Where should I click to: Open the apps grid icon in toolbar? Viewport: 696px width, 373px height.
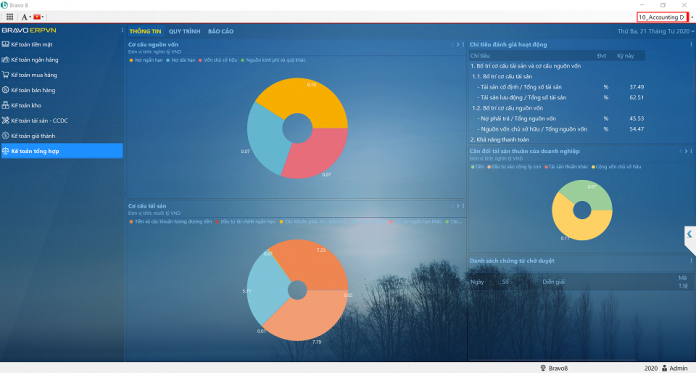(9, 17)
